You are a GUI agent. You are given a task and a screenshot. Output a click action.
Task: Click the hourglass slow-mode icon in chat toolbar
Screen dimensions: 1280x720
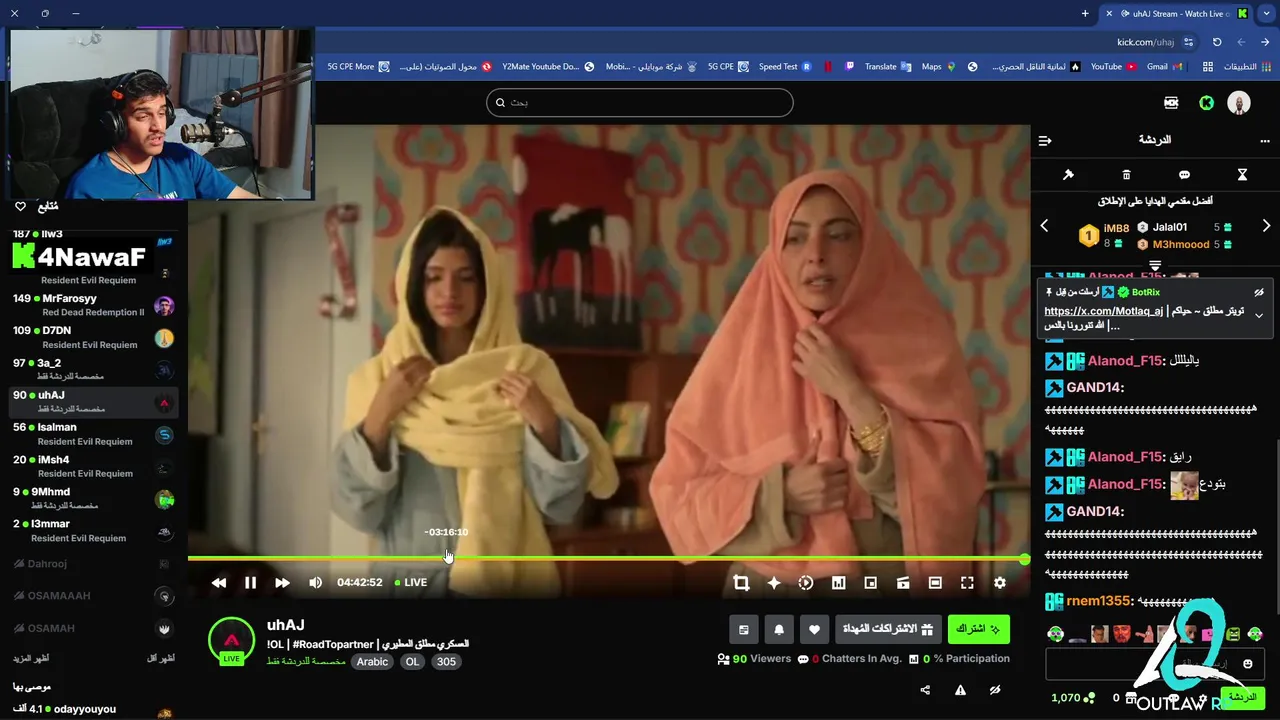coord(1242,175)
